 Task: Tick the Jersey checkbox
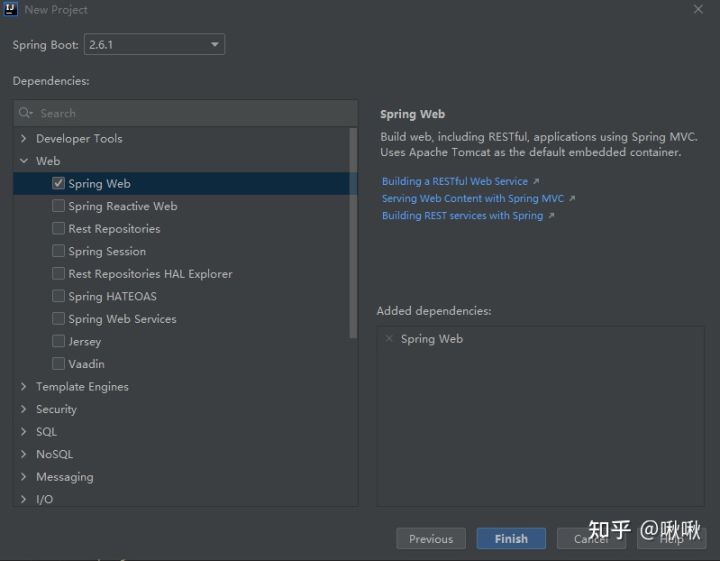pos(58,341)
